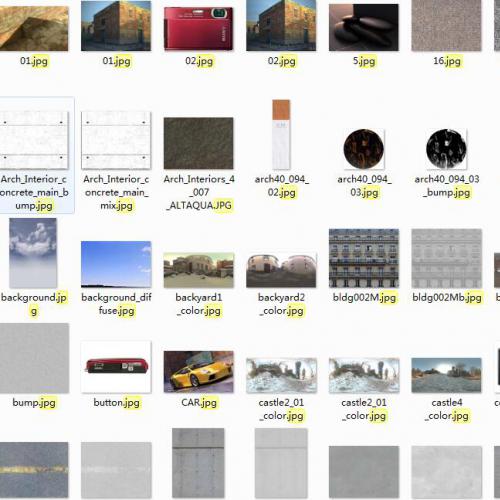Click the Arch_Interior_concrete_main_mix.jpg file name
The image size is (500, 500).
pyautogui.click(x=116, y=192)
